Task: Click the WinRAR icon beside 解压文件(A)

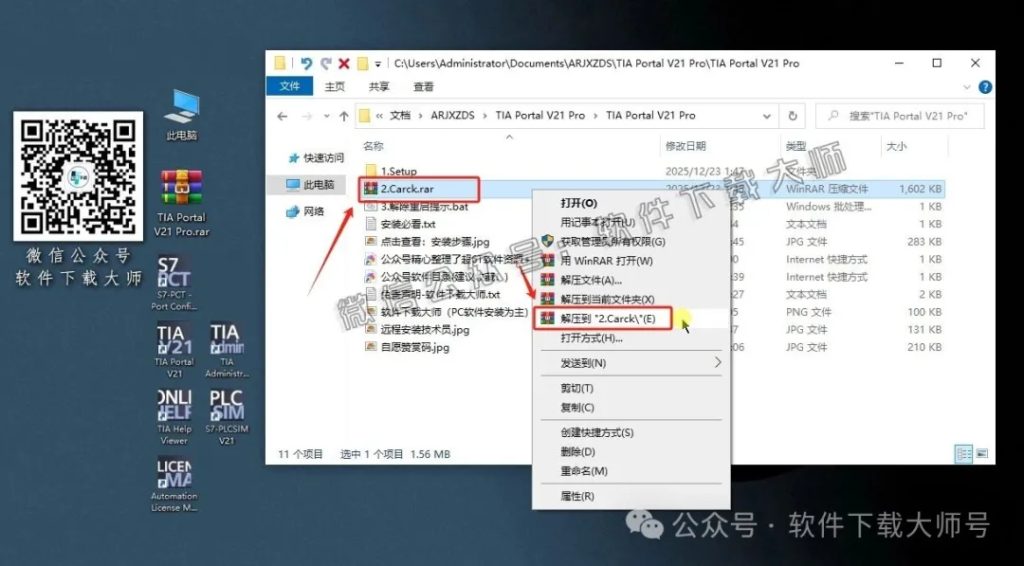Action: 547,280
